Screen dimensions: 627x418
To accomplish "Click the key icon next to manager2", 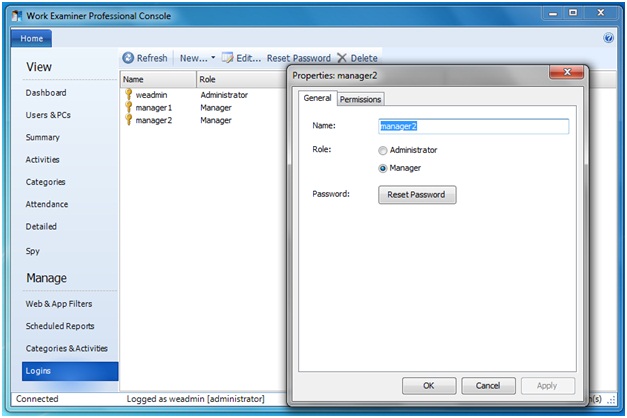I will (x=128, y=120).
